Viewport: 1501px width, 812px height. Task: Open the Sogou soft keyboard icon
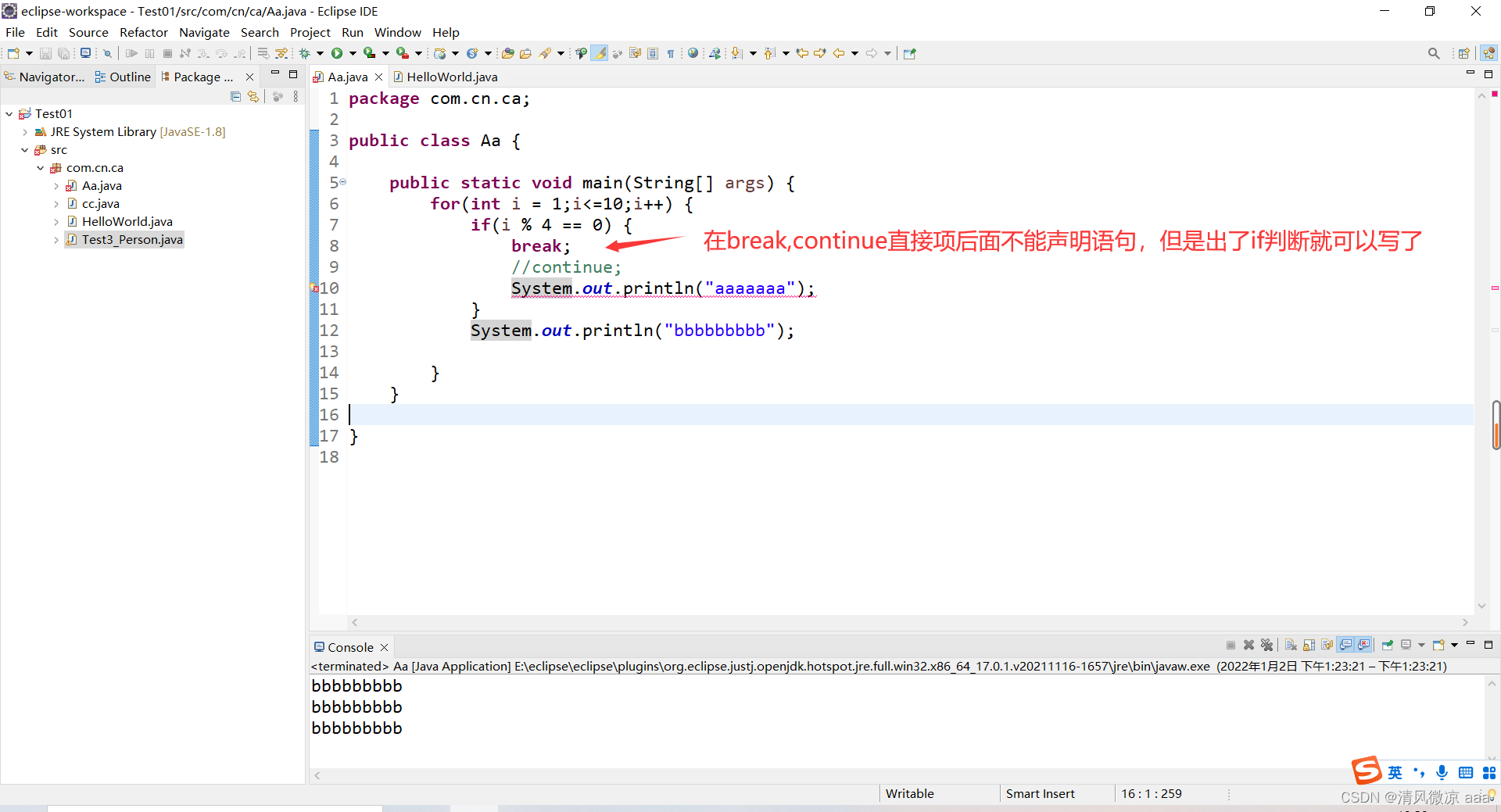1466,773
